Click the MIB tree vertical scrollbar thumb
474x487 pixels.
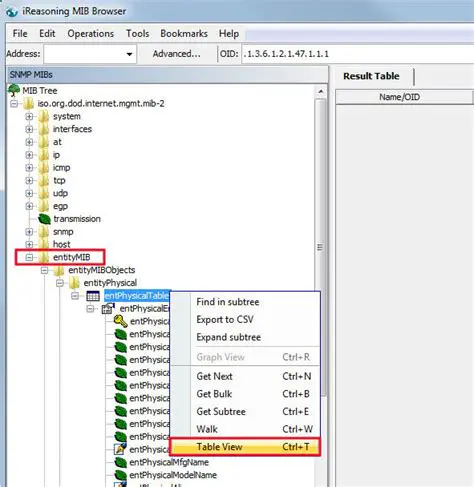pos(321,247)
